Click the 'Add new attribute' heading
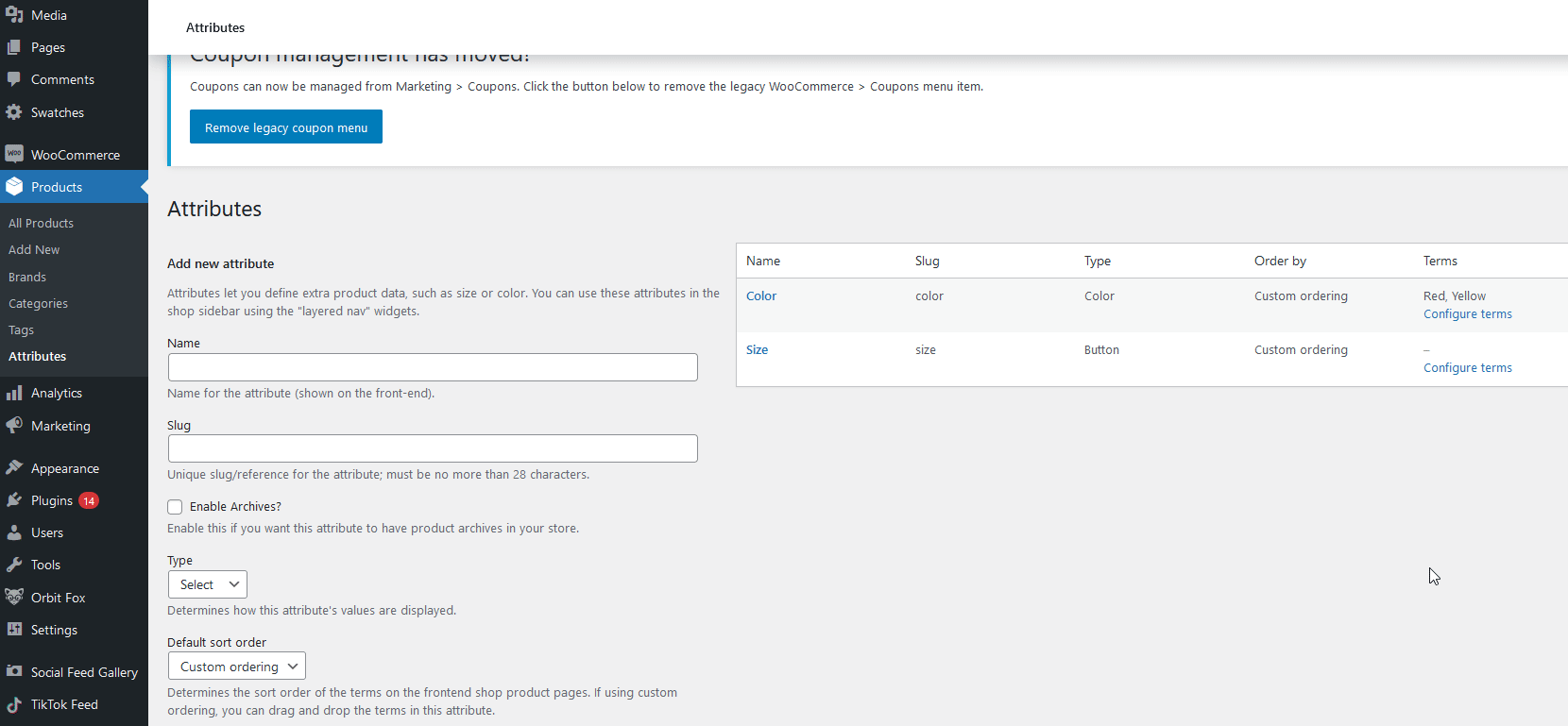Screen dimensions: 1568x726 221,263
